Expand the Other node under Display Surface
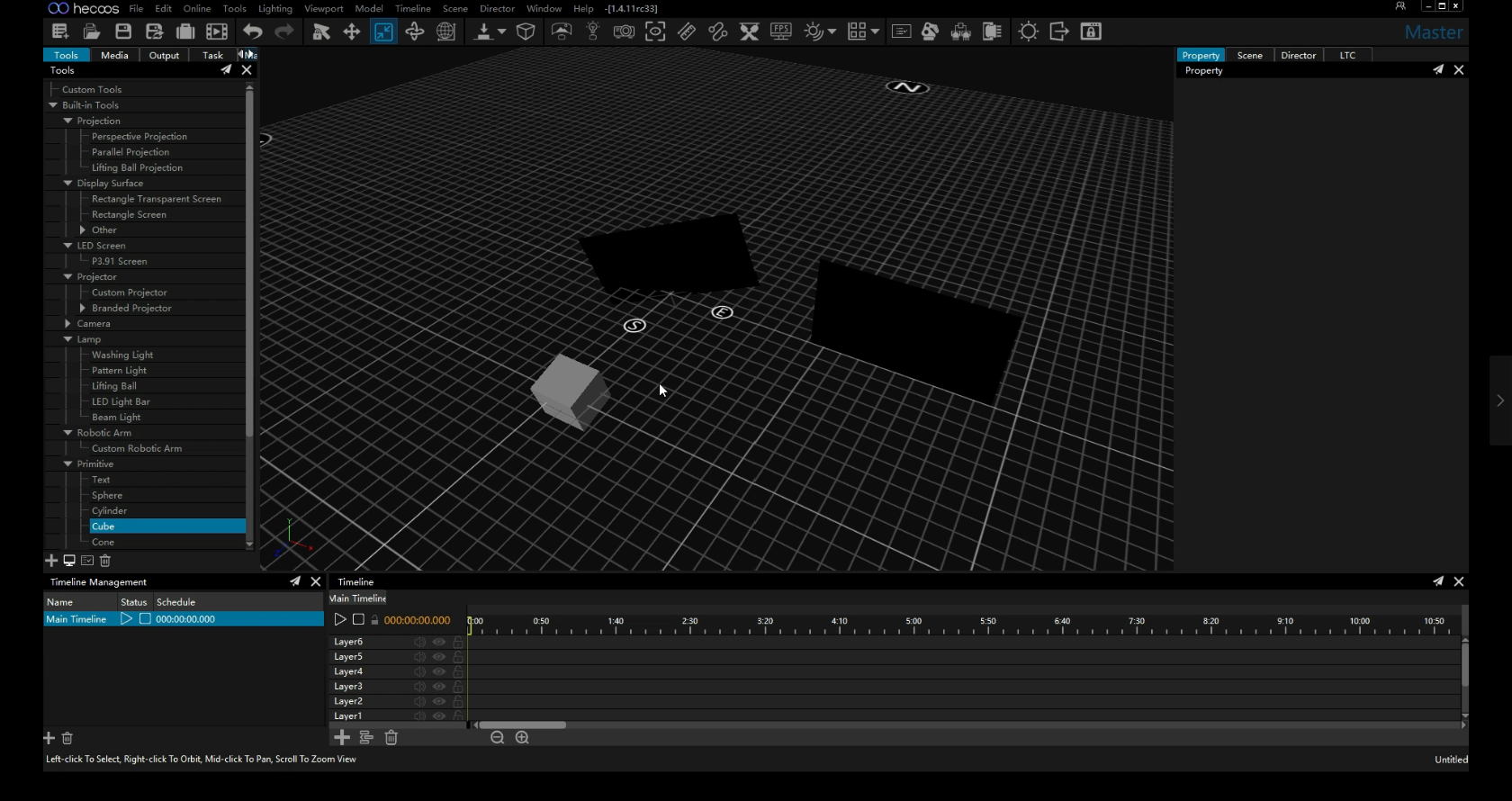 click(83, 230)
